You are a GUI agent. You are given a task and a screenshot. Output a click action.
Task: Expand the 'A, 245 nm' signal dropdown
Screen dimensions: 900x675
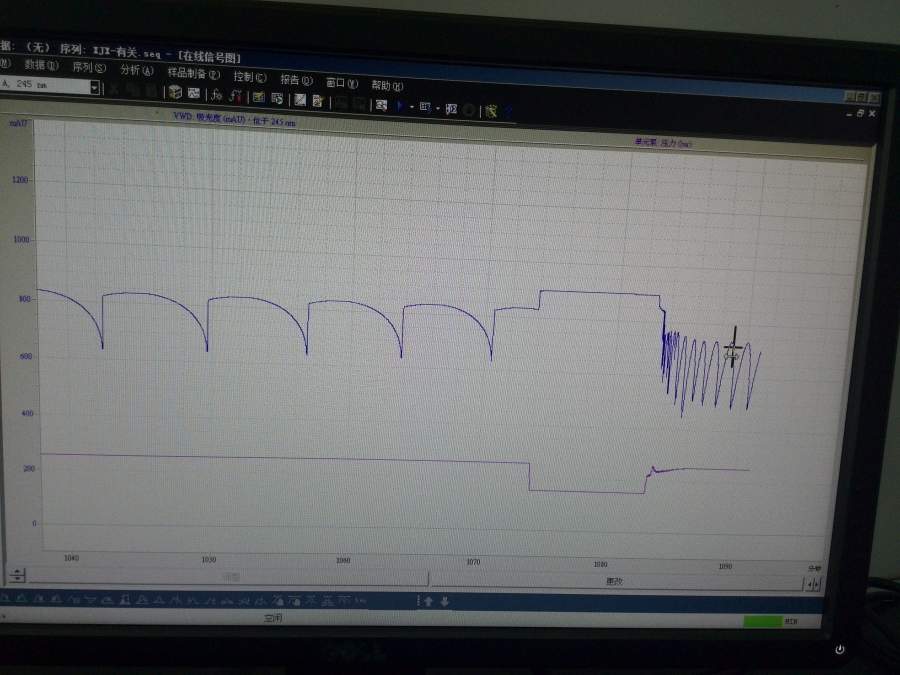coord(95,87)
